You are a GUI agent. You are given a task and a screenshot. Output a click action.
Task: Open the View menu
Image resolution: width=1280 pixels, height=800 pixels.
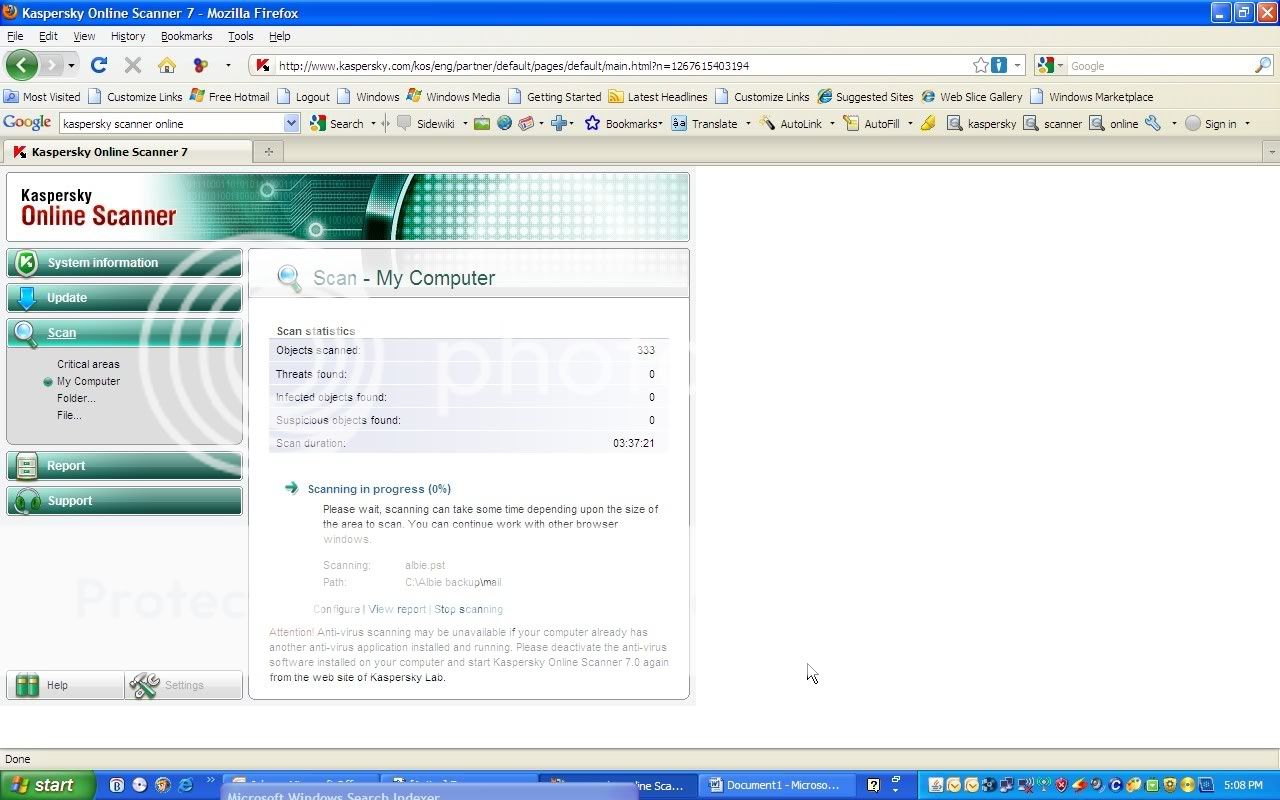[x=84, y=36]
